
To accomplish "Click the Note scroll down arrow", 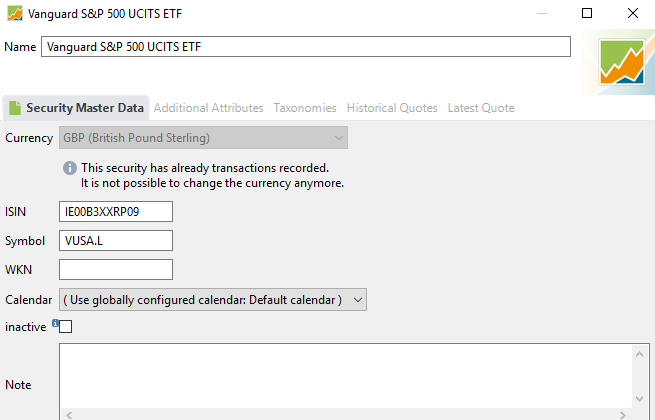I will [639, 399].
